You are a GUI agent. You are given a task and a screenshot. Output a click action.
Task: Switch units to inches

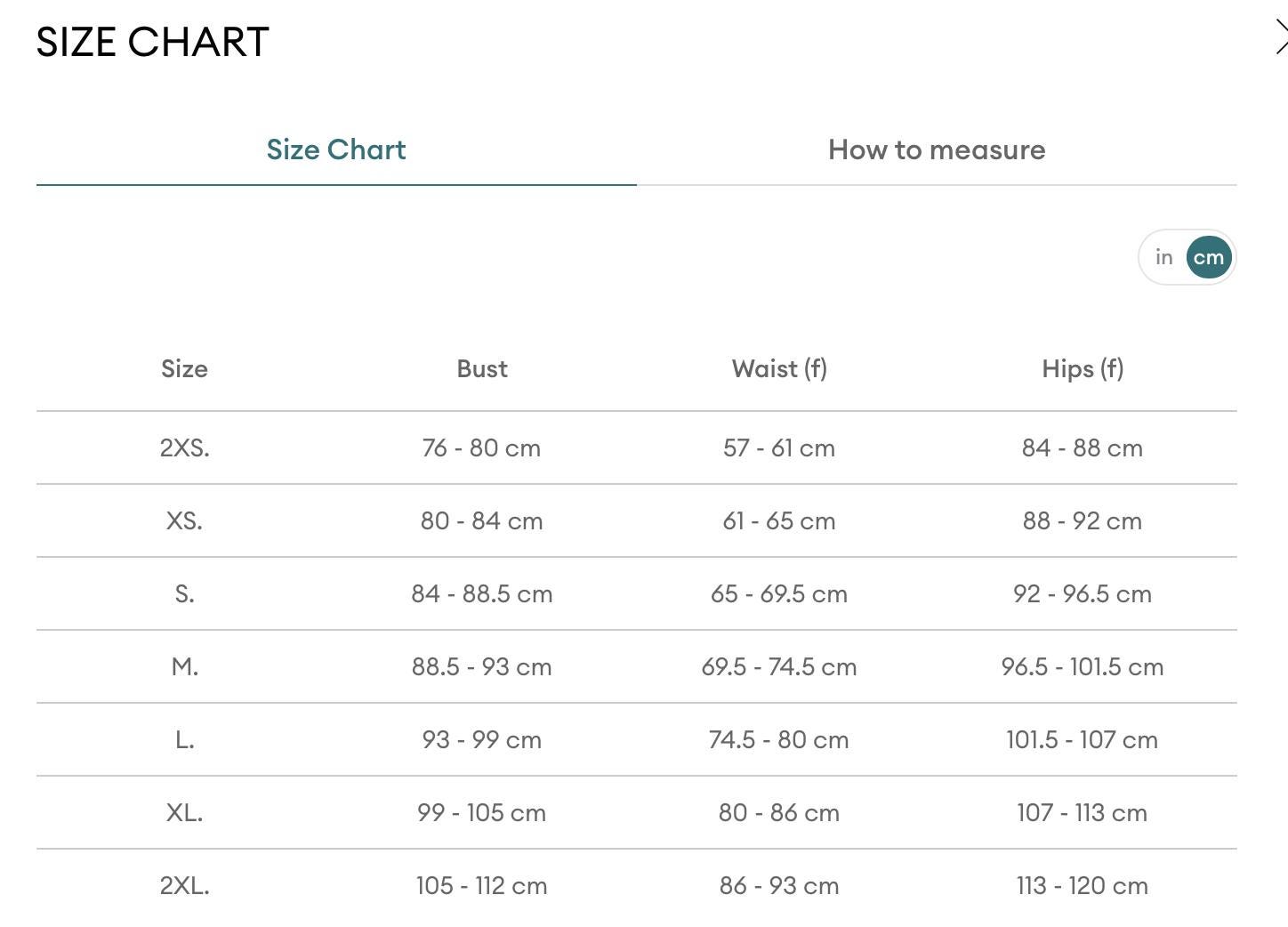pos(1163,258)
